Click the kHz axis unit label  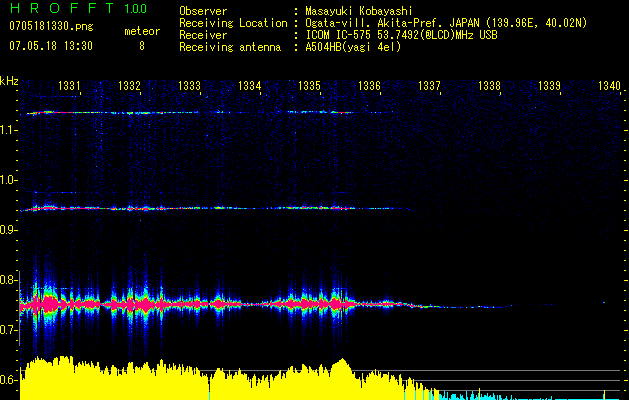(9, 81)
